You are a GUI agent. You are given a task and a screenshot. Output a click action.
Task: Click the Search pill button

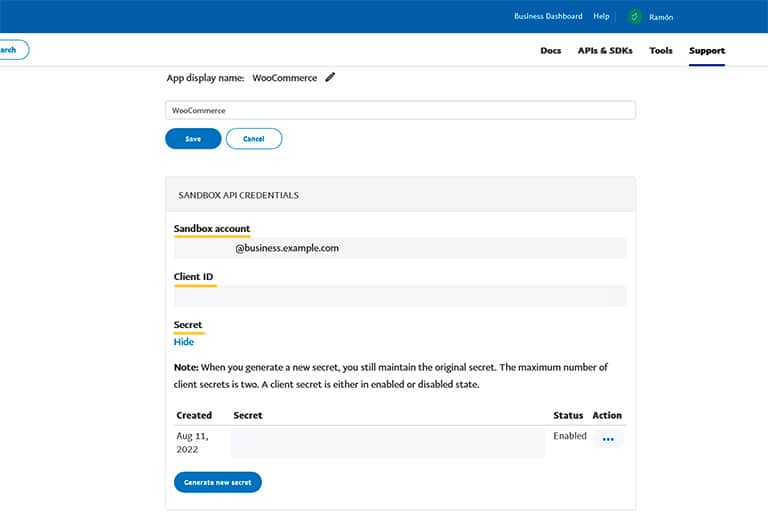pyautogui.click(x=13, y=49)
